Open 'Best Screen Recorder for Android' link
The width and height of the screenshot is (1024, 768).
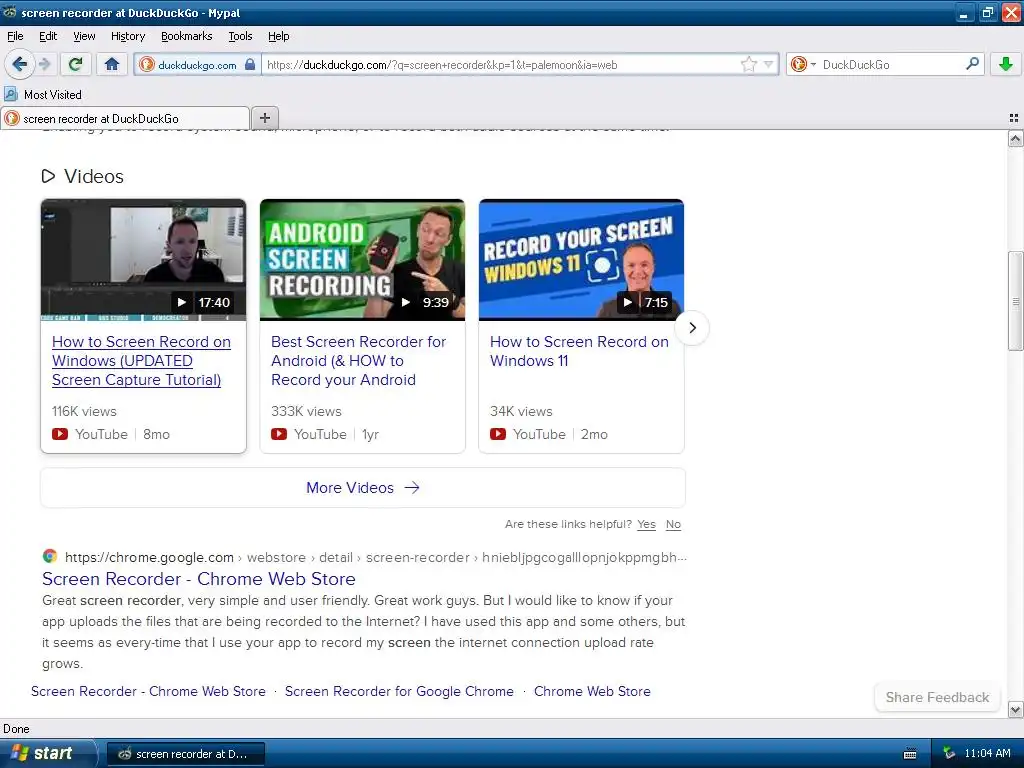point(359,360)
